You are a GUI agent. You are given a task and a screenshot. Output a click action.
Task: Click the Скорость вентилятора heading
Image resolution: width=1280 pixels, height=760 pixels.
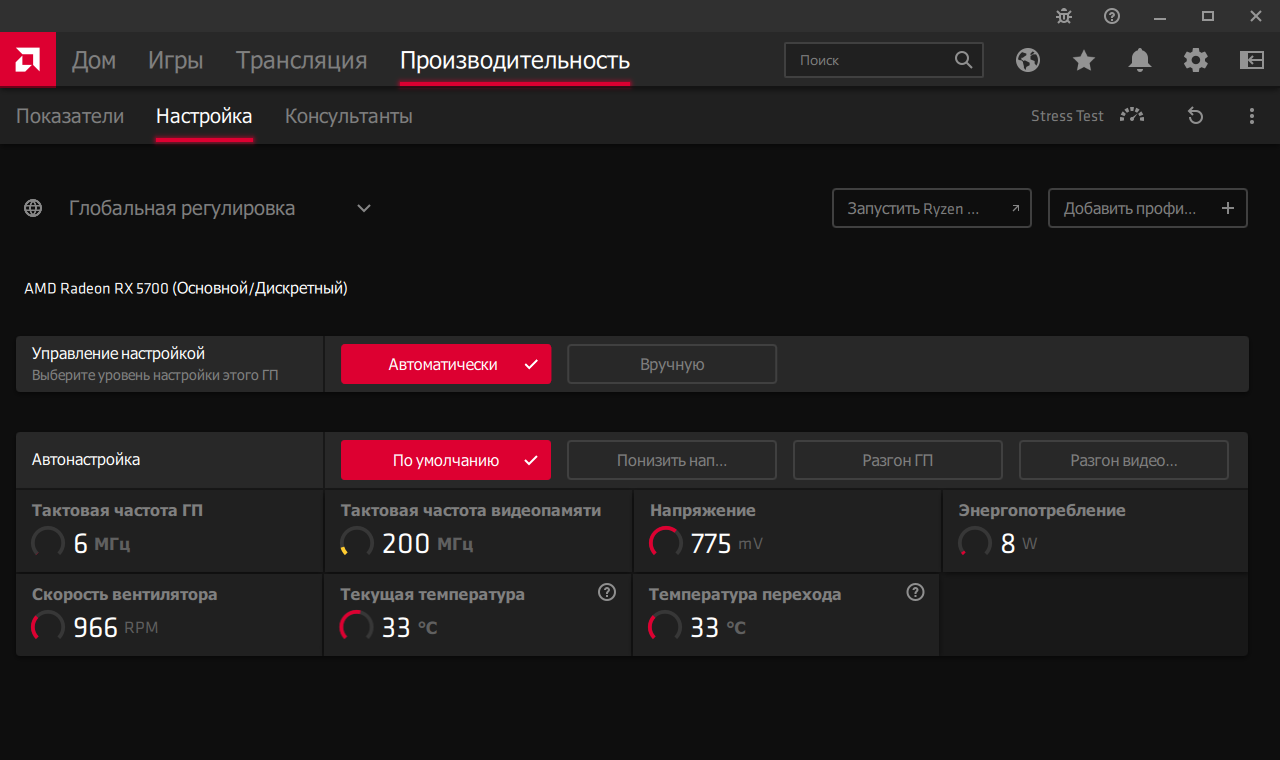[x=124, y=594]
